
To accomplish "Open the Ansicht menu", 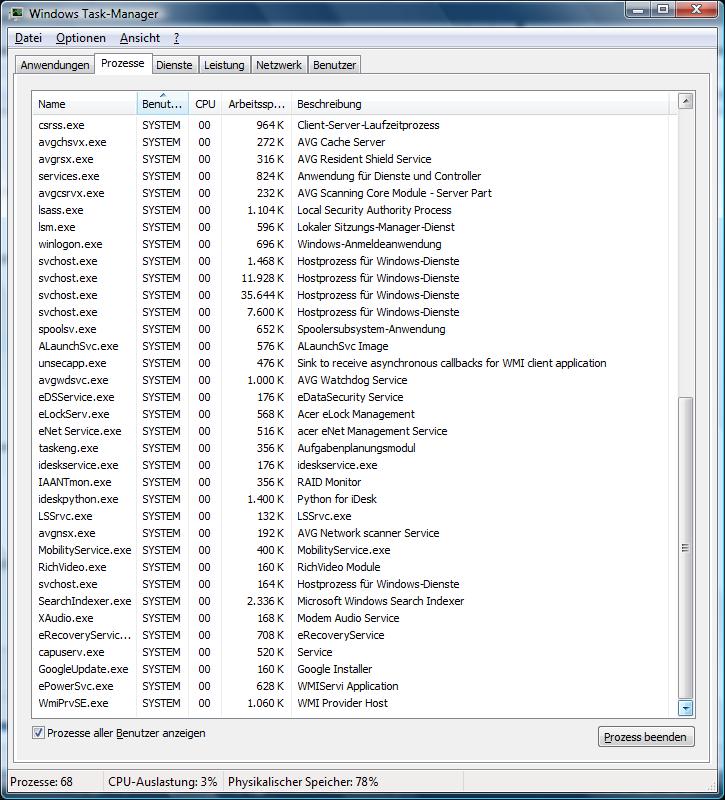I will (140, 38).
